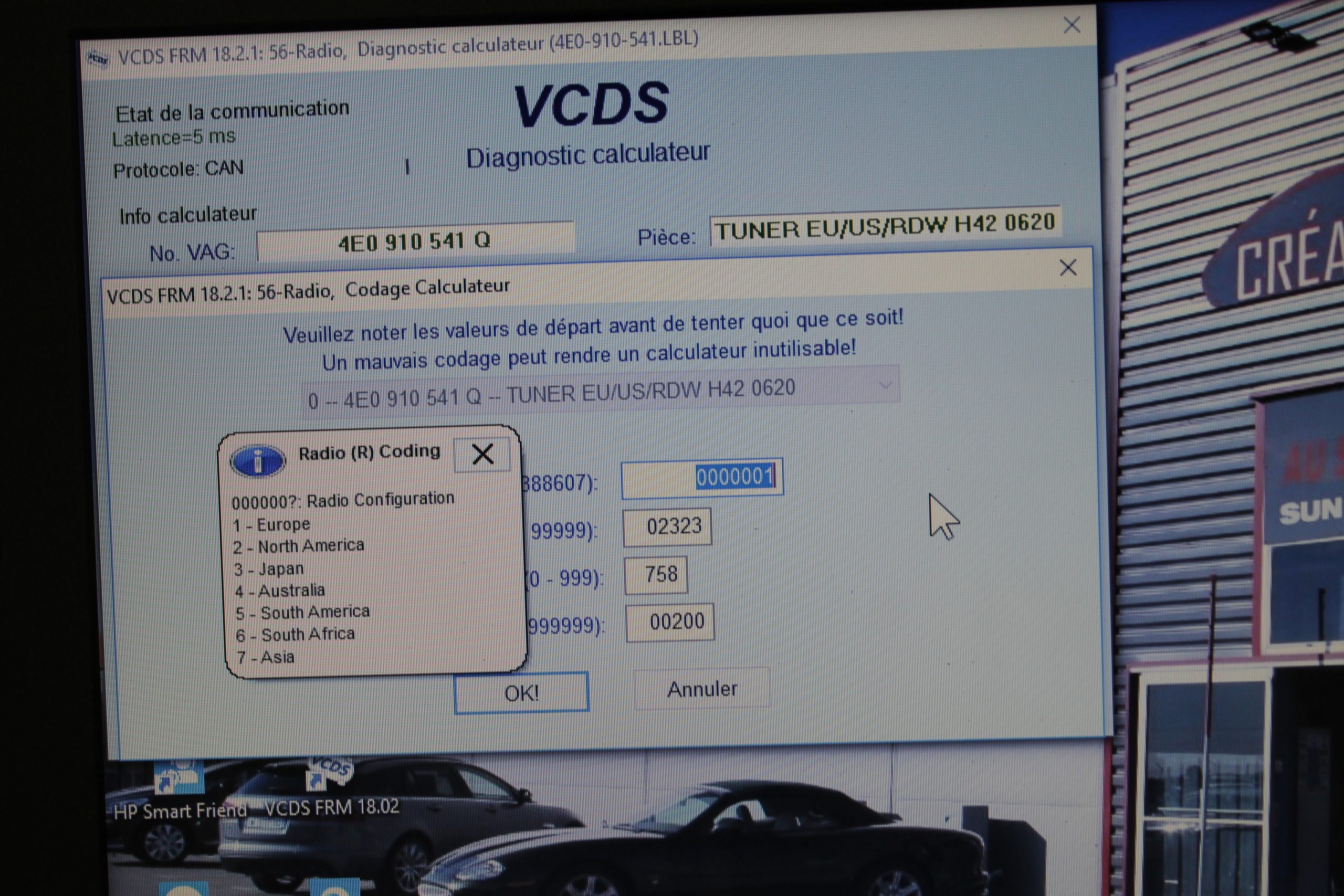Click the field containing 758

click(656, 574)
